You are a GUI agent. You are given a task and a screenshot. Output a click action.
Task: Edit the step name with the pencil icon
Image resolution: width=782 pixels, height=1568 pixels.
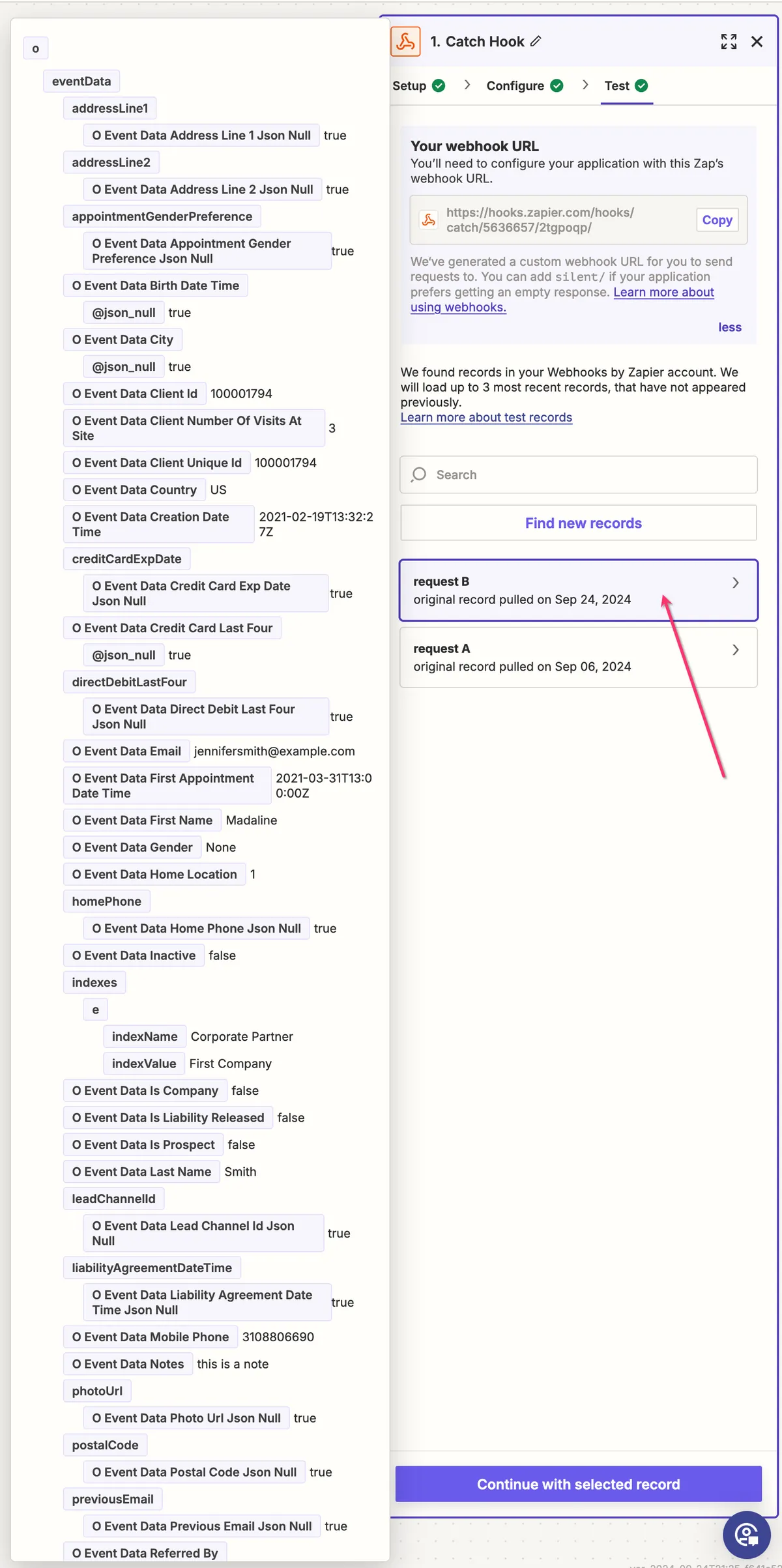click(x=536, y=41)
